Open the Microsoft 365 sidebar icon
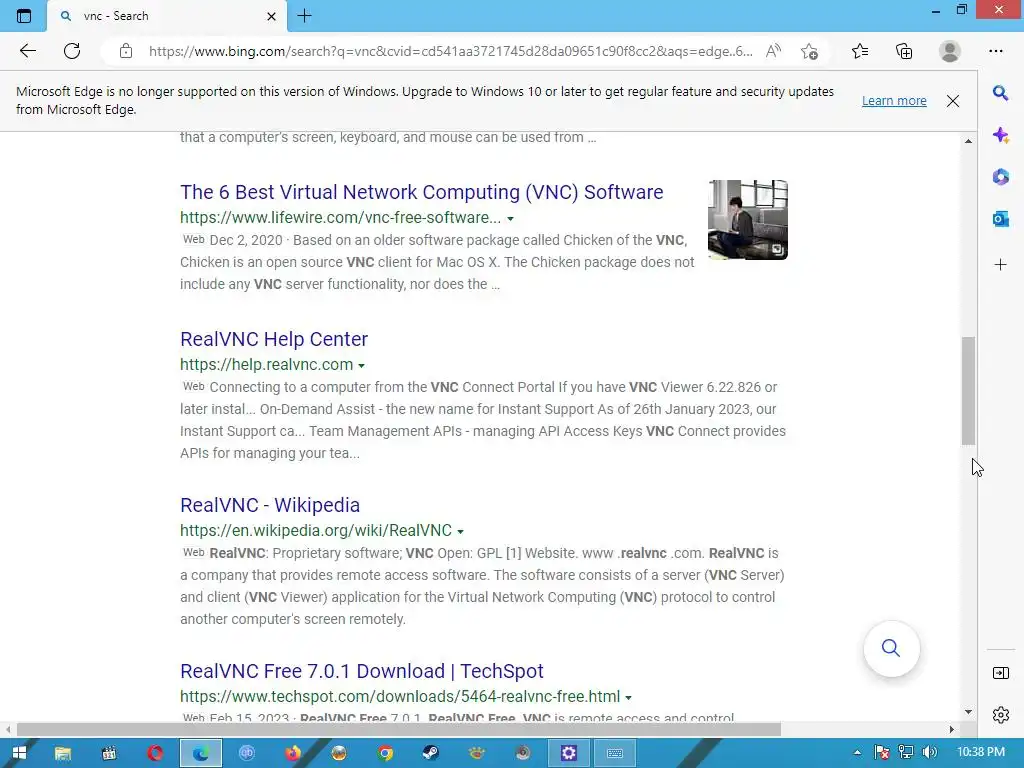The width and height of the screenshot is (1024, 768). (1000, 177)
